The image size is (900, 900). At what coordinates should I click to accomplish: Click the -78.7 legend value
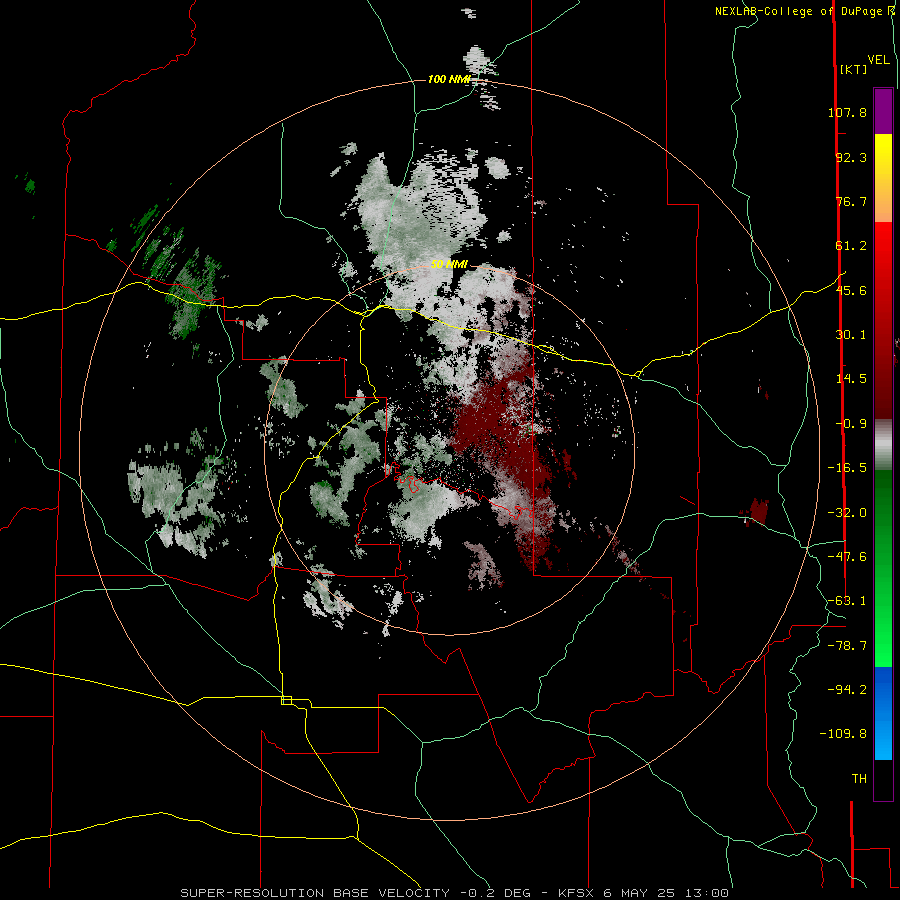(x=847, y=646)
